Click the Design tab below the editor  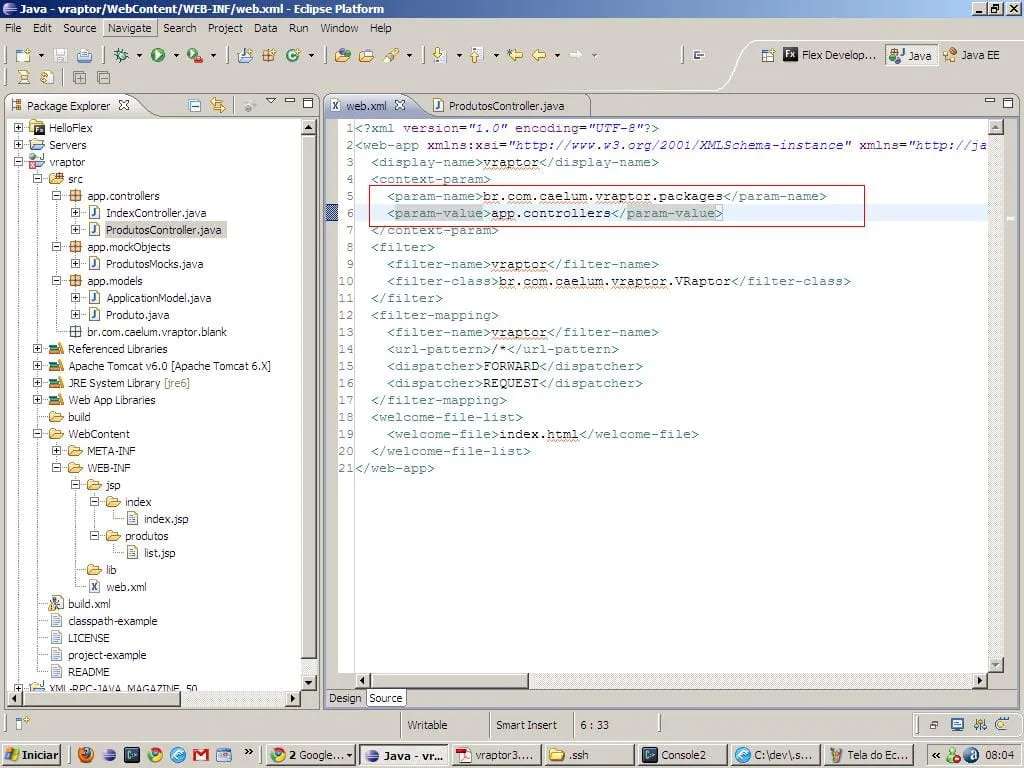pos(345,698)
